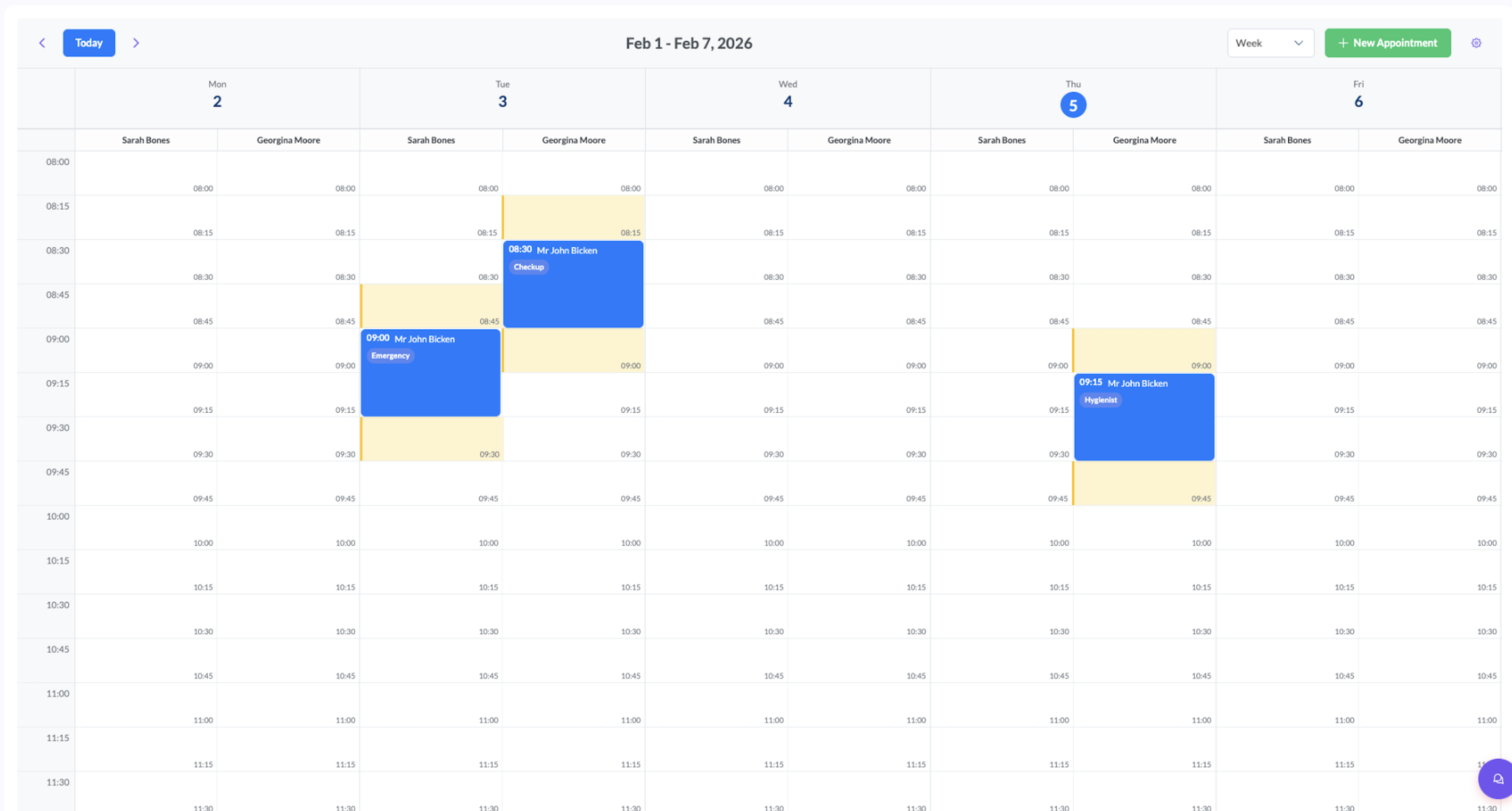Screen dimensions: 1512x811
Task: Open the chat support bubble
Action: coord(1497,779)
